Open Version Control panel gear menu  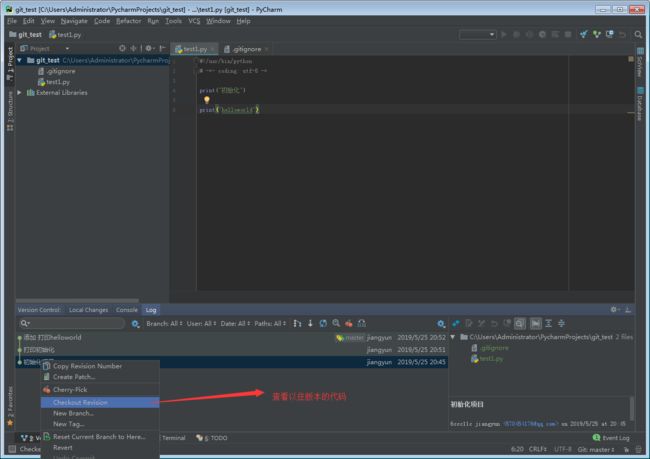pyautogui.click(x=614, y=310)
